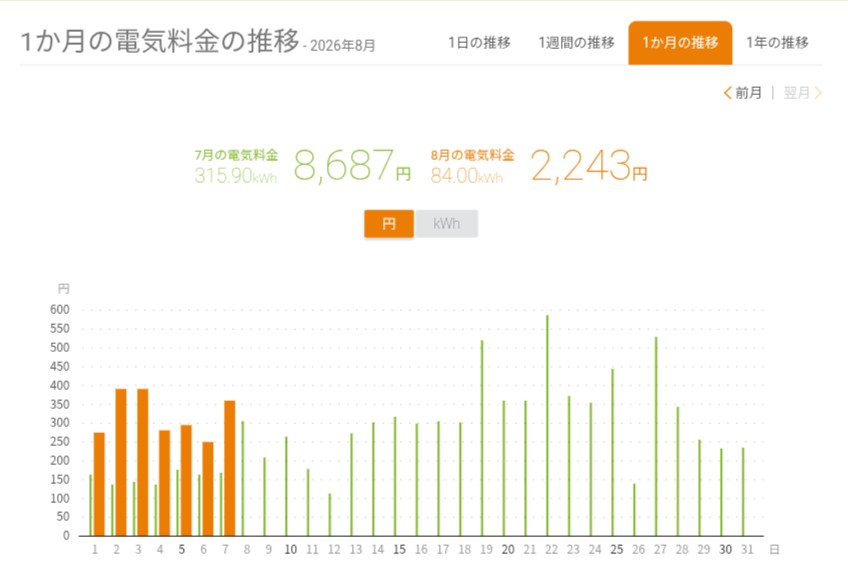848x571 pixels.
Task: Click the short green bar on day 12
Action: [329, 515]
